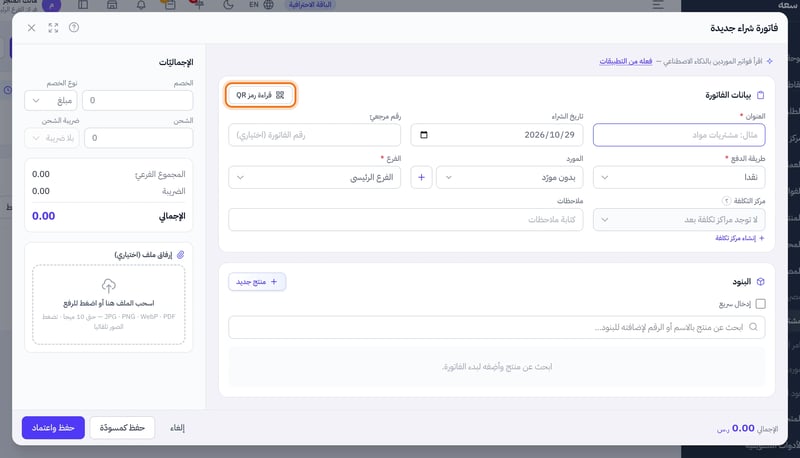Image resolution: width=800 pixels, height=458 pixels.
Task: Open the مركز التكلفة cost center dropdown
Action: pyautogui.click(x=679, y=220)
